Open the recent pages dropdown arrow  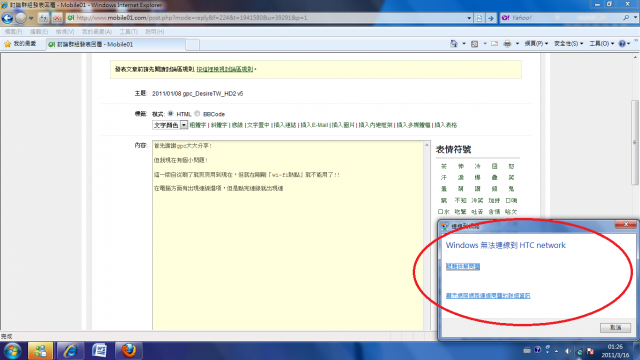tap(31, 18)
